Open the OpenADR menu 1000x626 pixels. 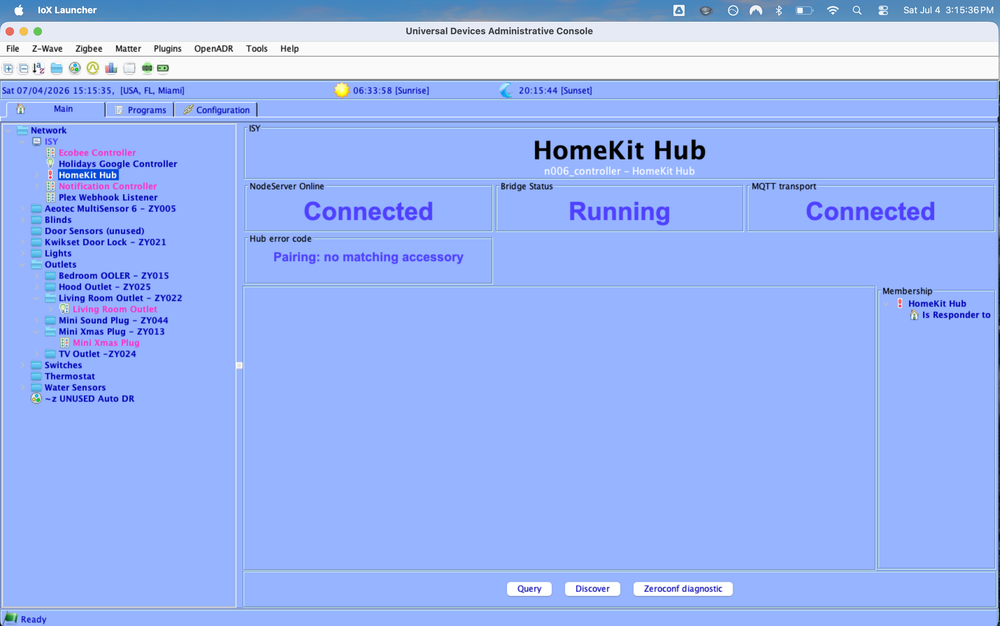[214, 48]
